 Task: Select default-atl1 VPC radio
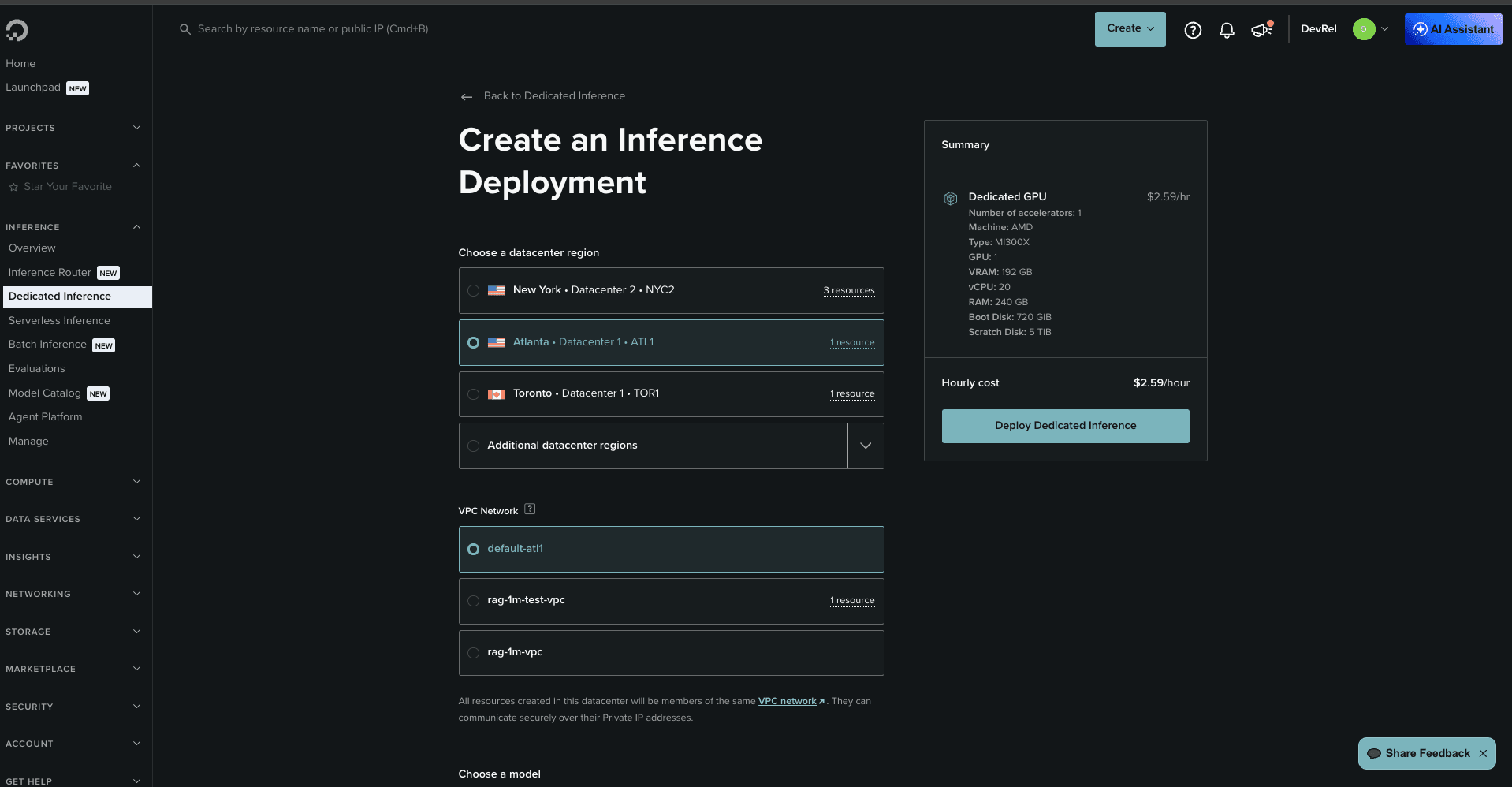473,549
